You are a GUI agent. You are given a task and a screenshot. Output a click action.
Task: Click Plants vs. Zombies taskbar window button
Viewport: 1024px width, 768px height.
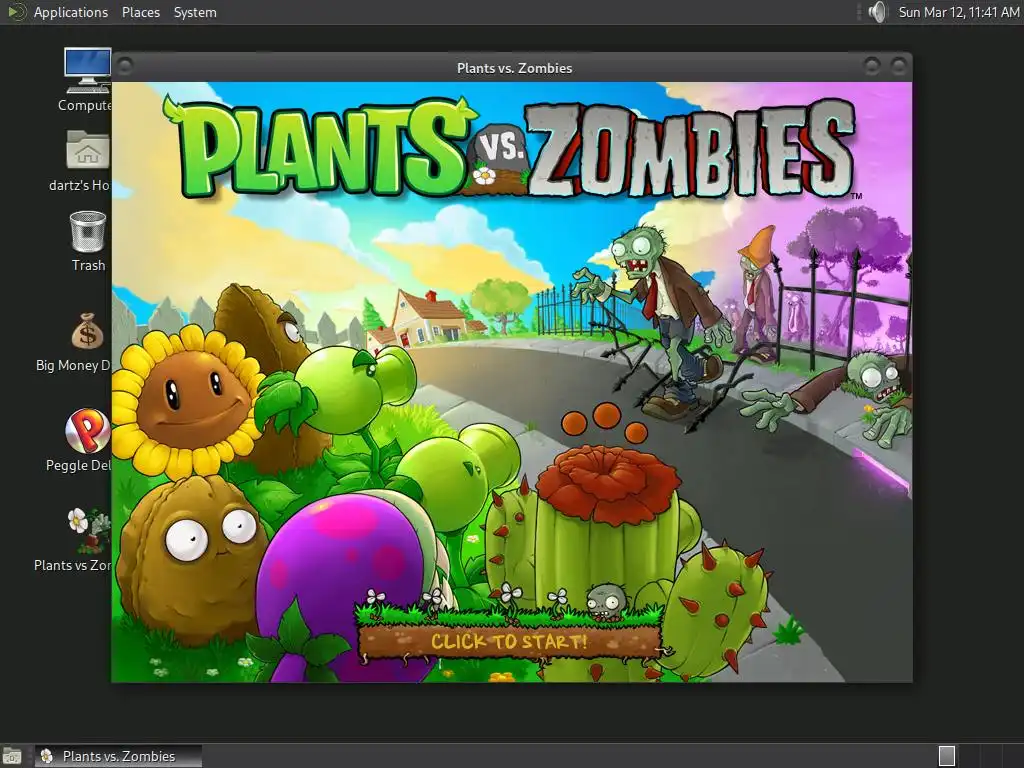tap(118, 756)
